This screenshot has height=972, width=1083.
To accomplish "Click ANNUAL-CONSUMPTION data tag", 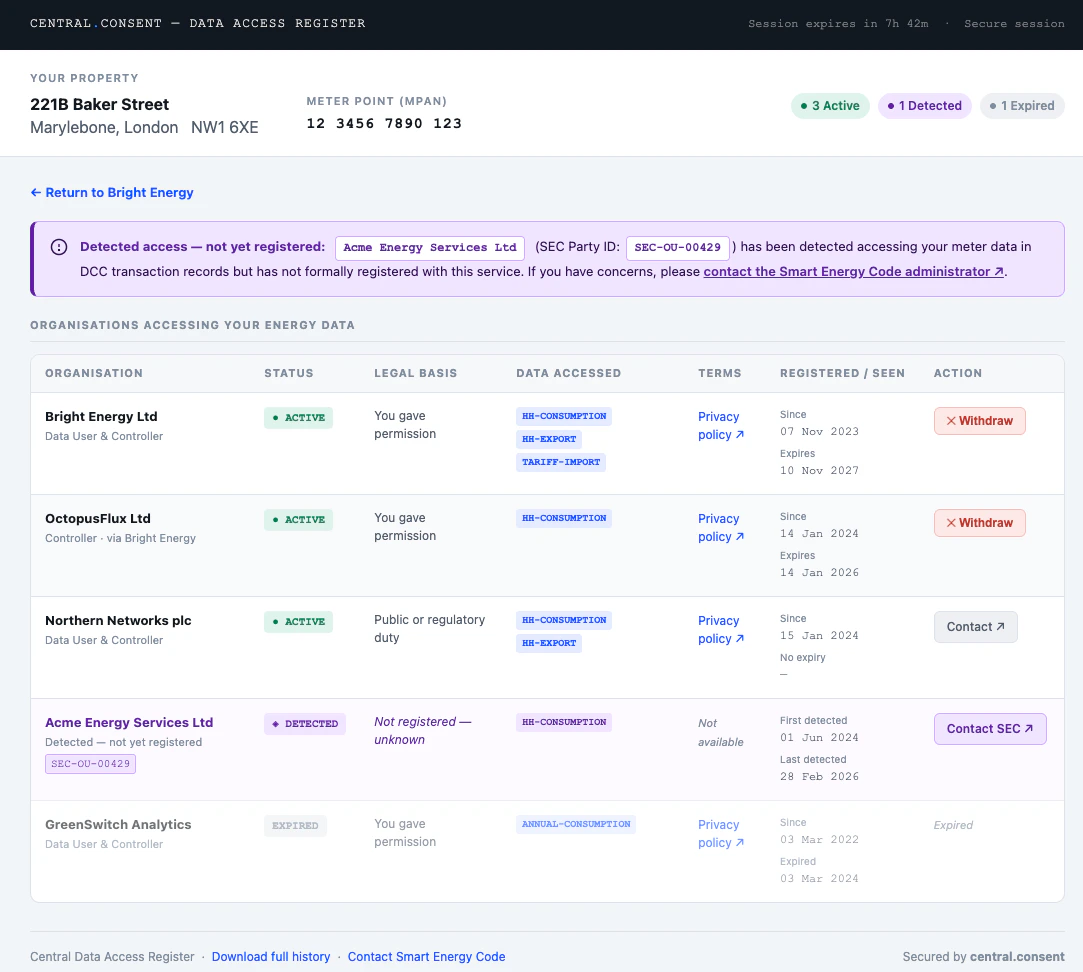I will pyautogui.click(x=576, y=824).
